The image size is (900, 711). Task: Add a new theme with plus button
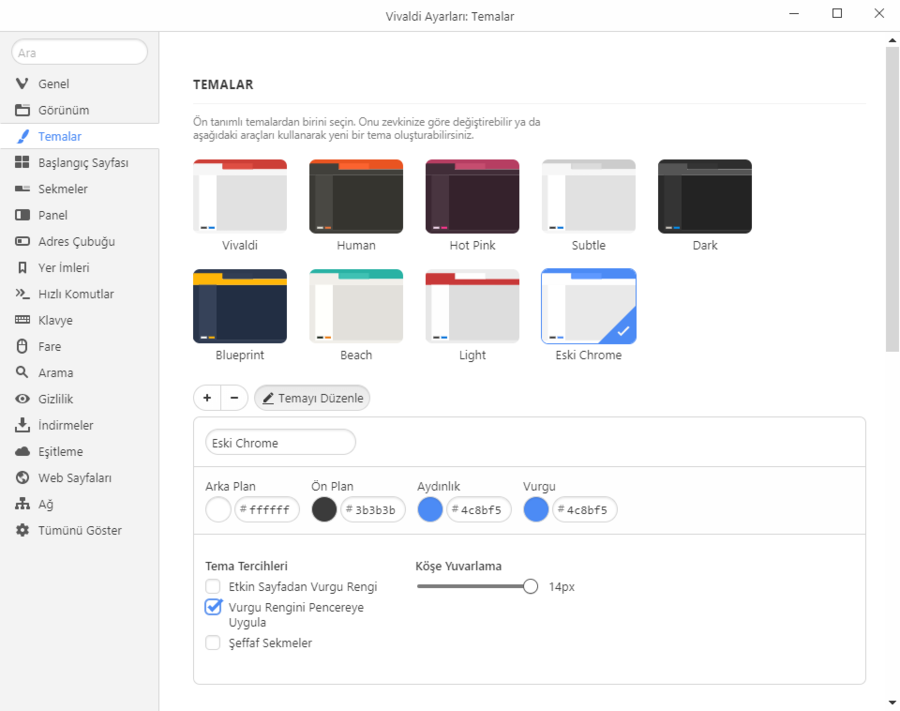coord(207,398)
